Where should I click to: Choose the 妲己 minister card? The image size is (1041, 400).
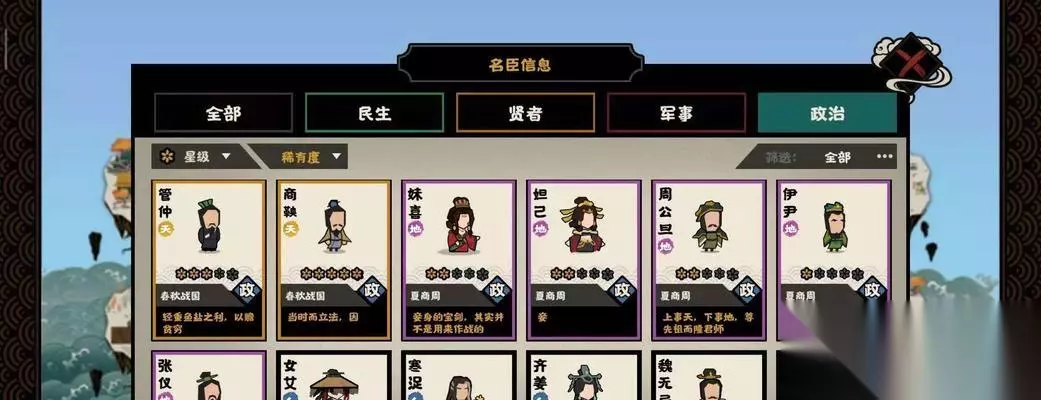(584, 260)
